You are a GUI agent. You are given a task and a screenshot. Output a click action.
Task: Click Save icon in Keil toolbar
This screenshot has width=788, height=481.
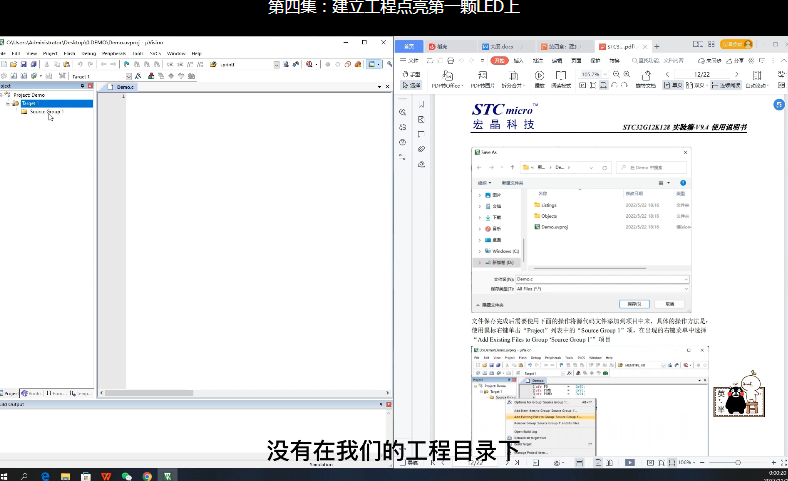point(24,64)
